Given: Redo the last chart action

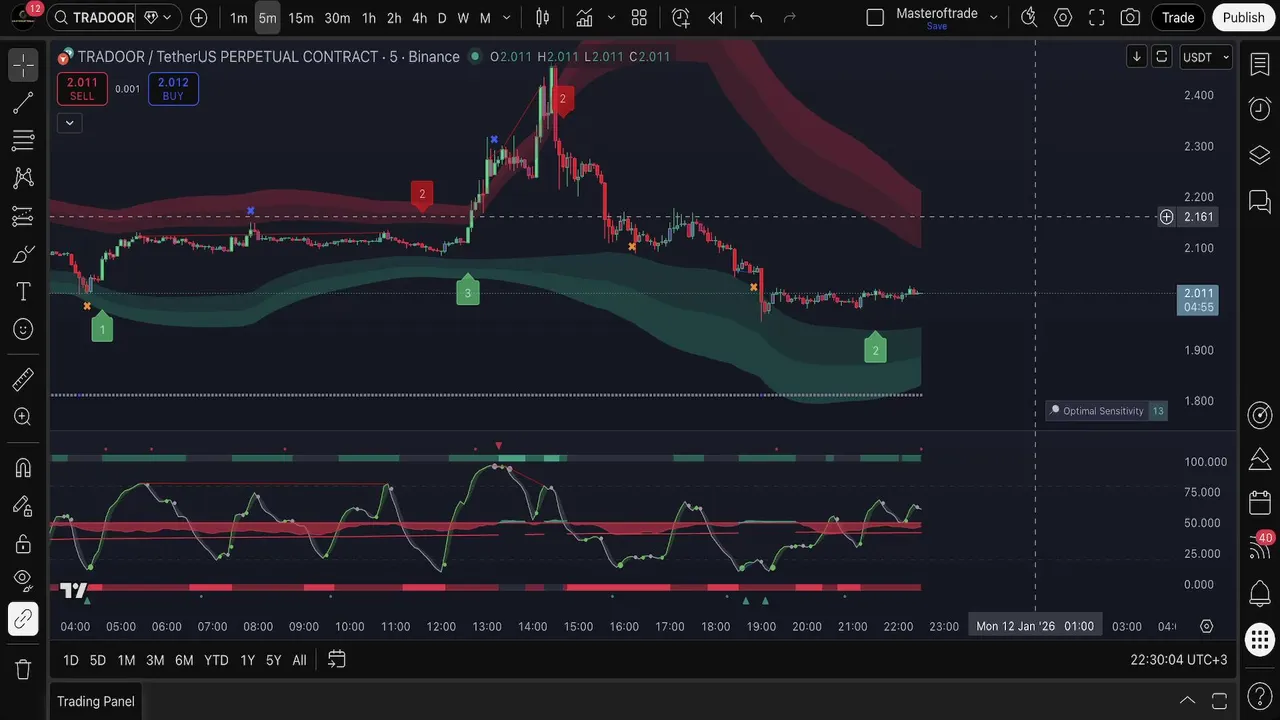Looking at the screenshot, I should click(x=790, y=17).
